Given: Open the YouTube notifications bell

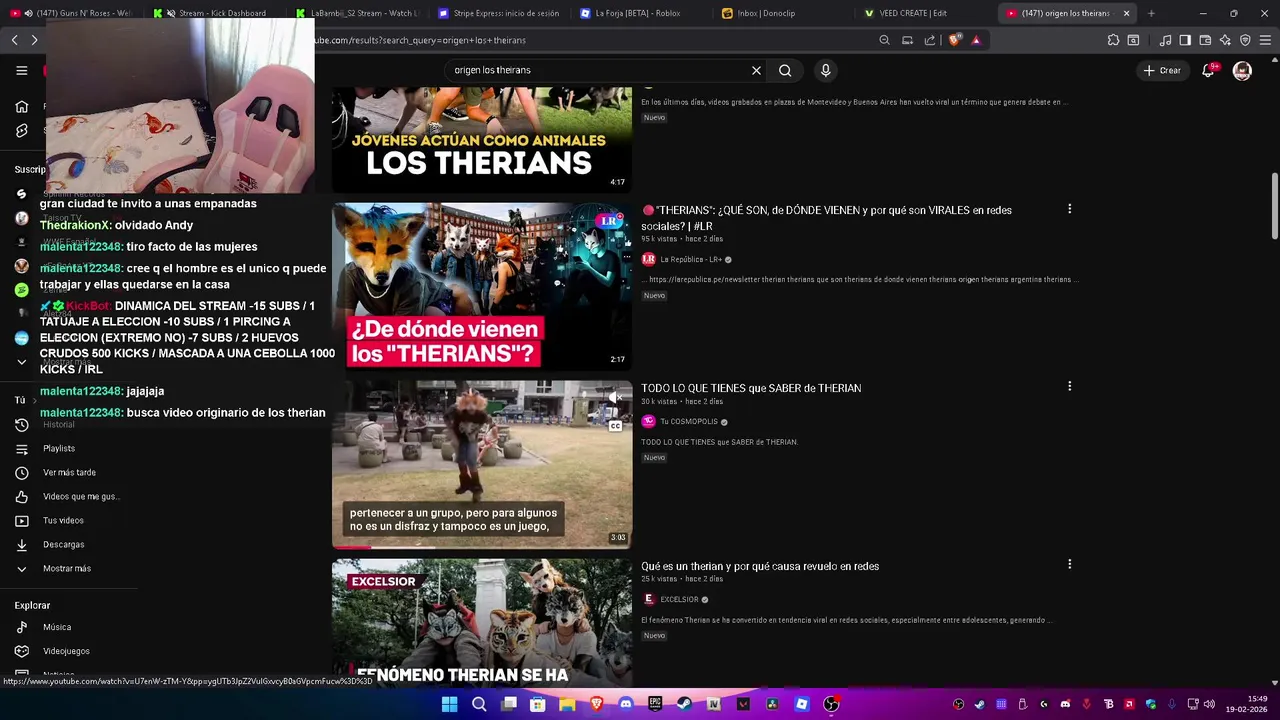Looking at the screenshot, I should 1209,70.
